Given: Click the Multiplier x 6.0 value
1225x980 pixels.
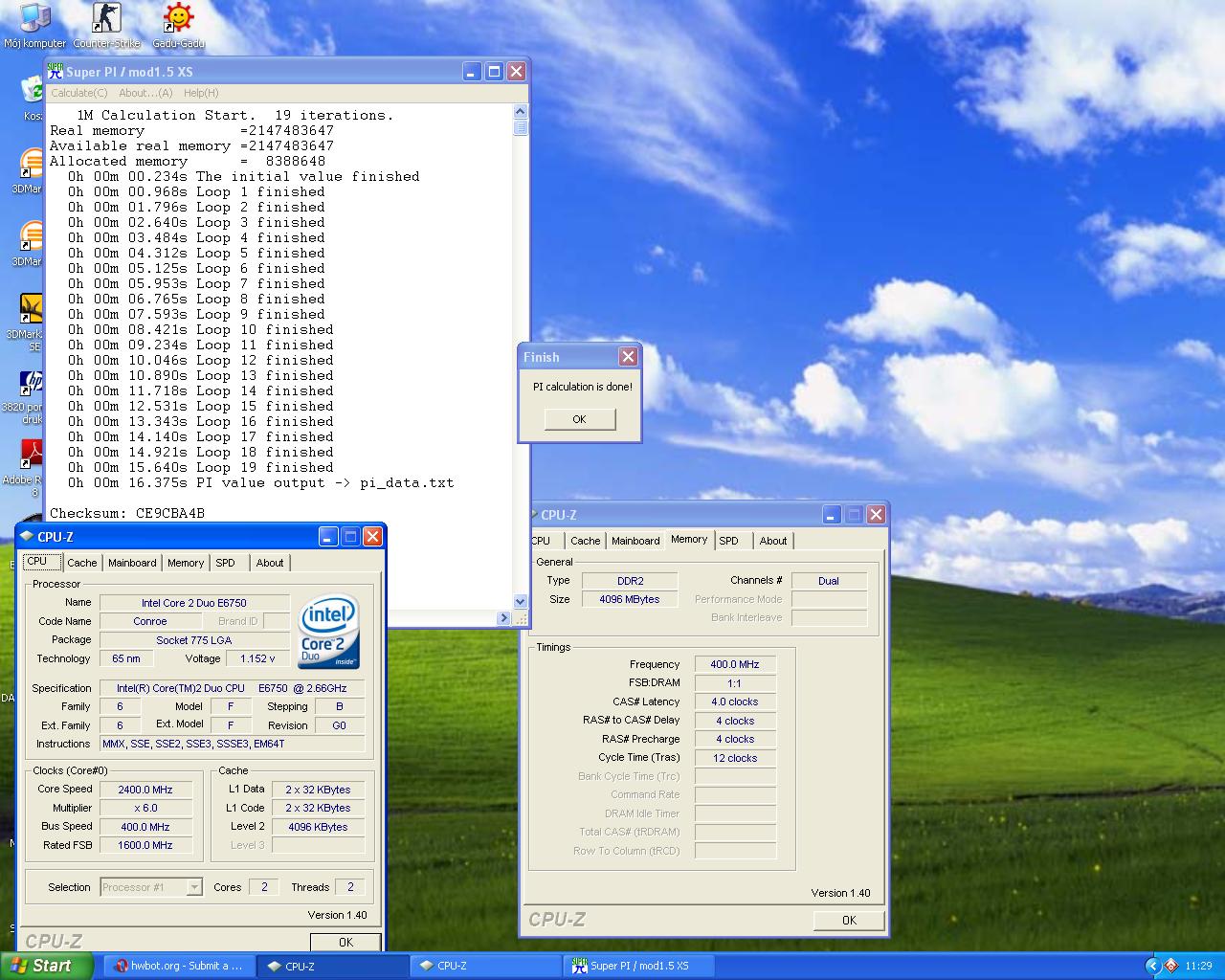Looking at the screenshot, I should pyautogui.click(x=145, y=808).
